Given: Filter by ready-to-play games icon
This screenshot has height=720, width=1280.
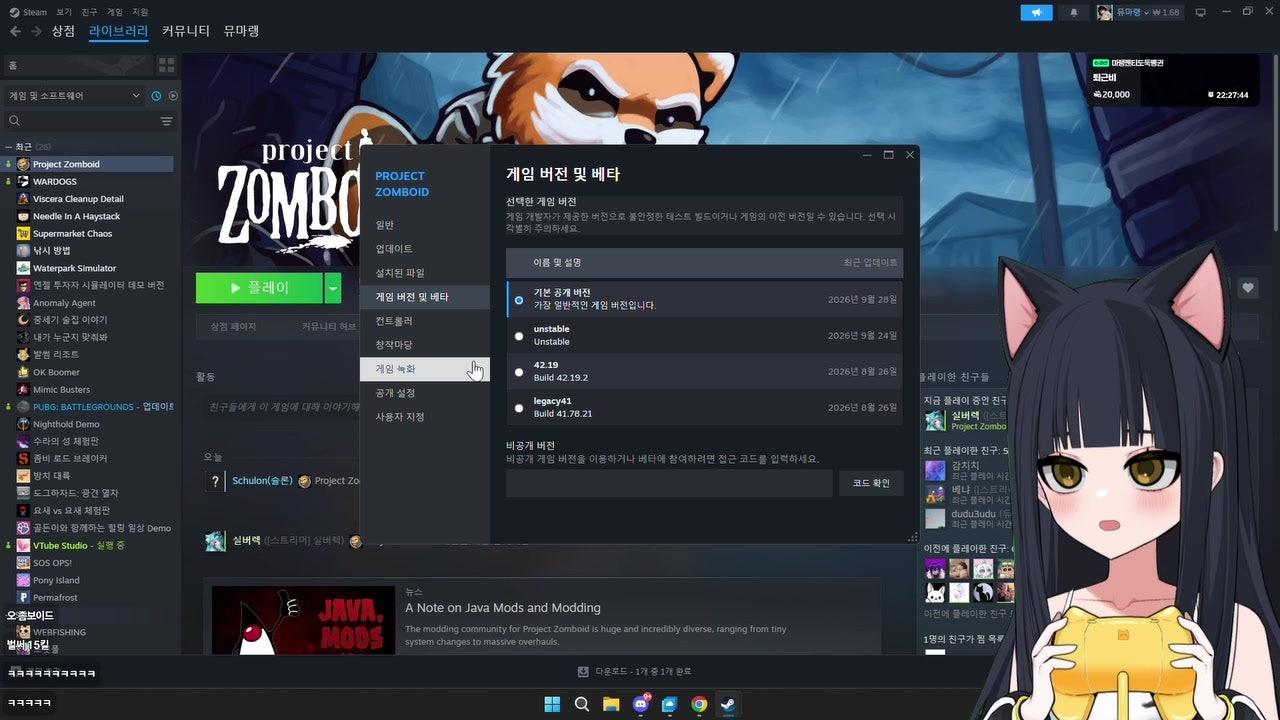Looking at the screenshot, I should [173, 96].
